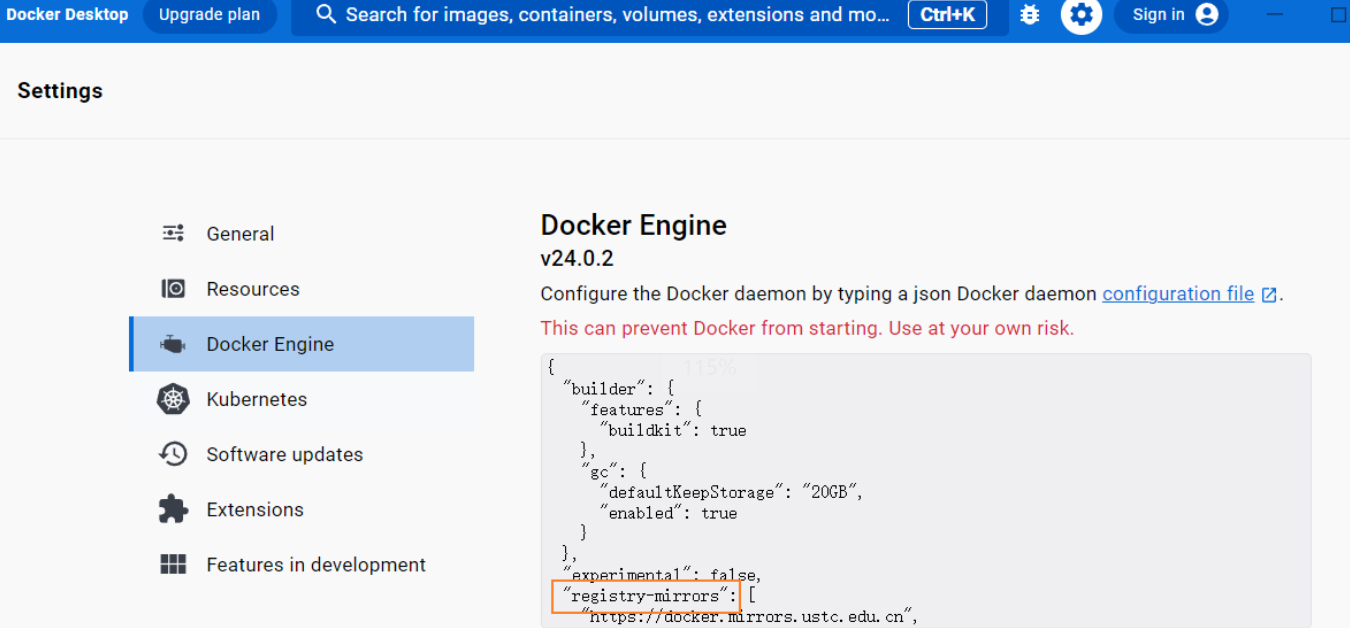Click the search magnifier icon
1350x628 pixels.
pos(325,14)
